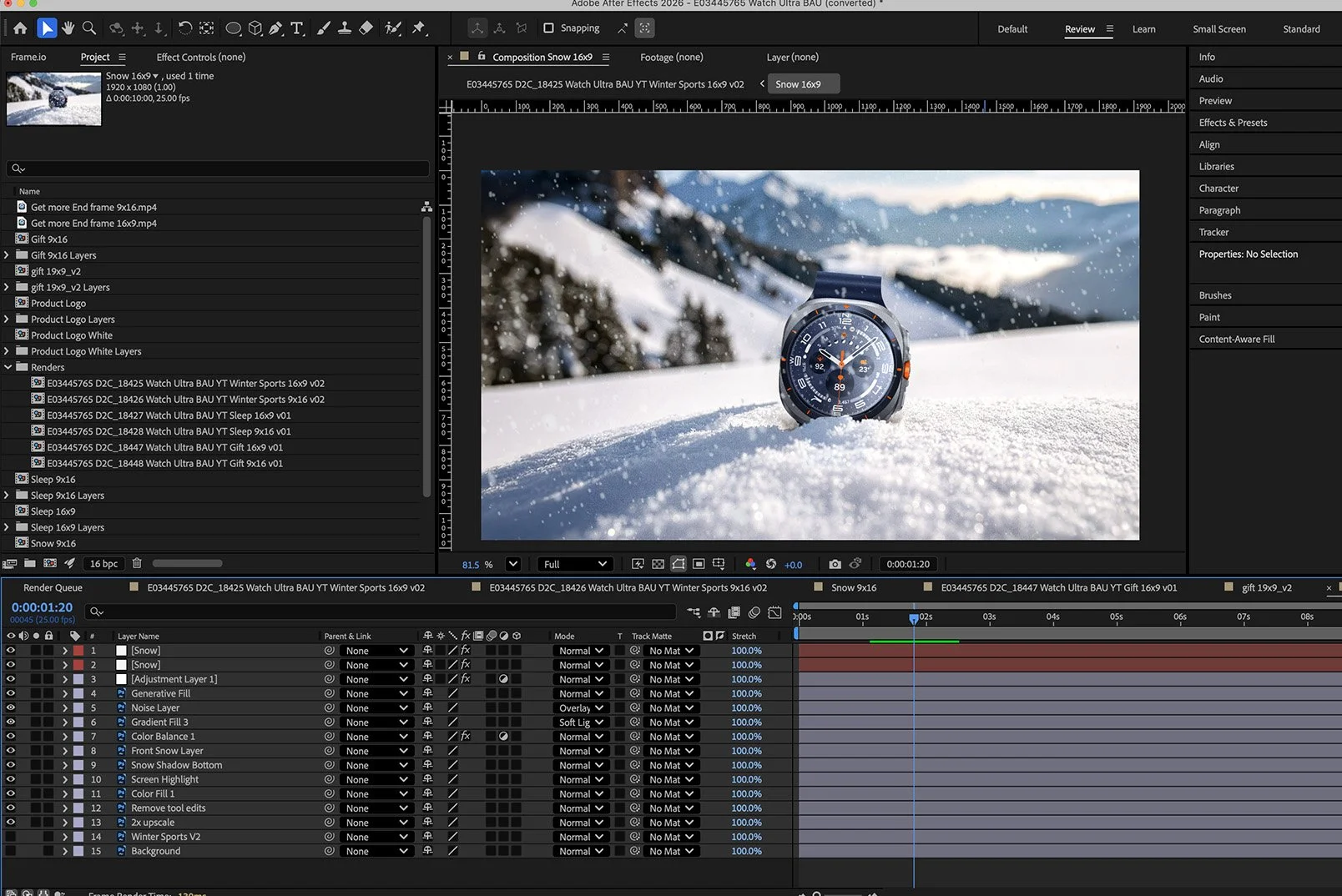Collapse the Renders folder
Screen dimensions: 1342x896
click(x=8, y=367)
